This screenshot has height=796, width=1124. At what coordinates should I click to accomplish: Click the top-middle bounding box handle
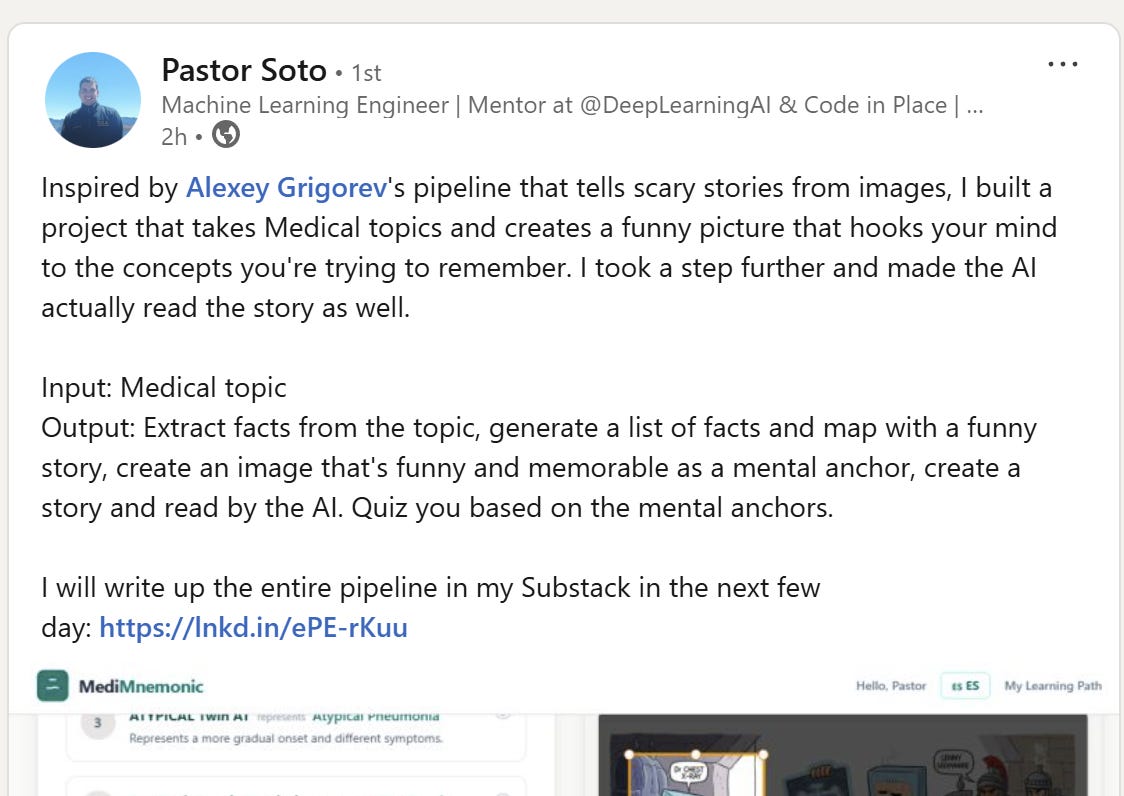tap(695, 754)
